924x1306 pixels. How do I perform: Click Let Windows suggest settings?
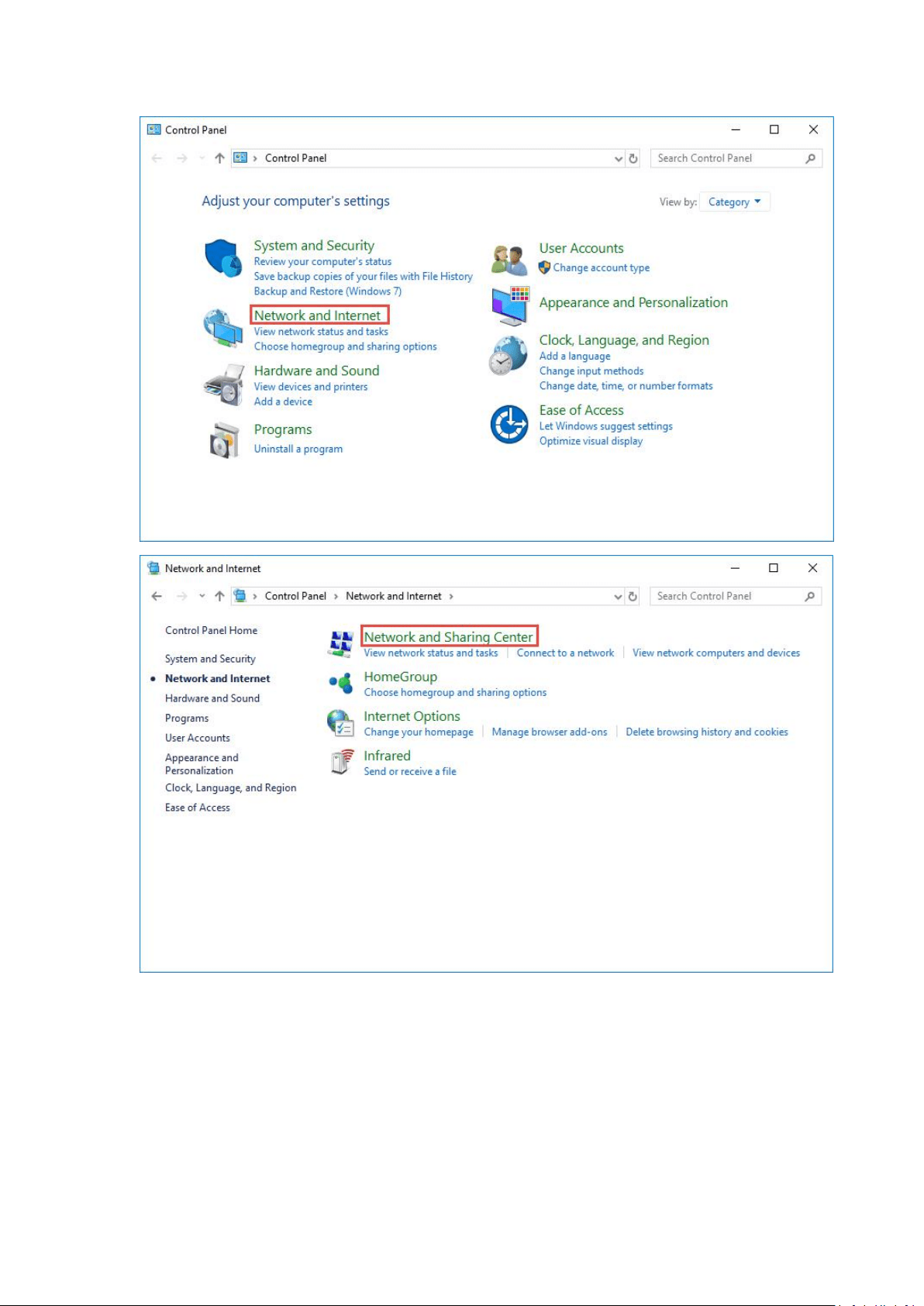coord(606,426)
